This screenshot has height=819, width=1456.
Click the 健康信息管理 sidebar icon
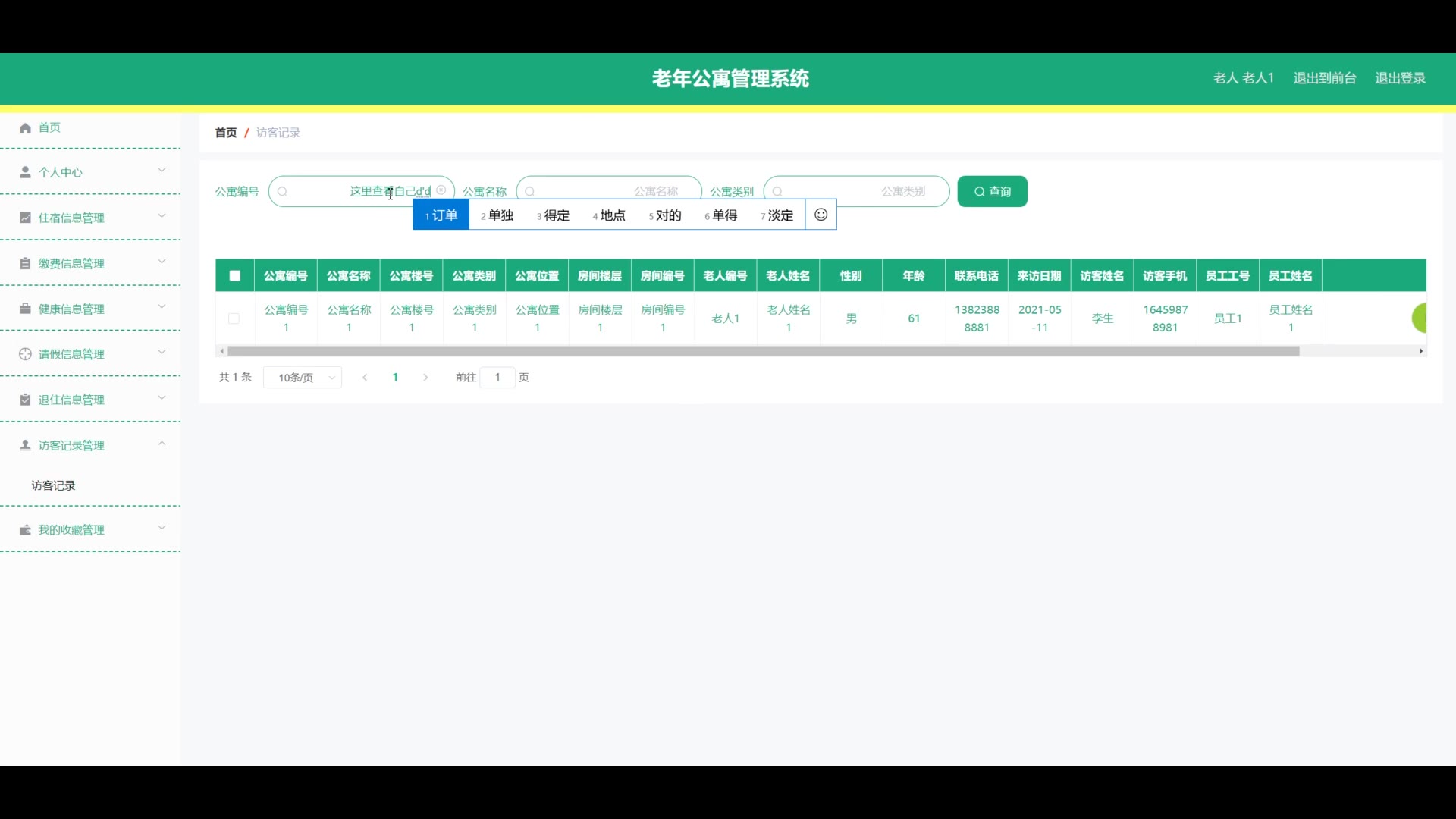pos(25,309)
